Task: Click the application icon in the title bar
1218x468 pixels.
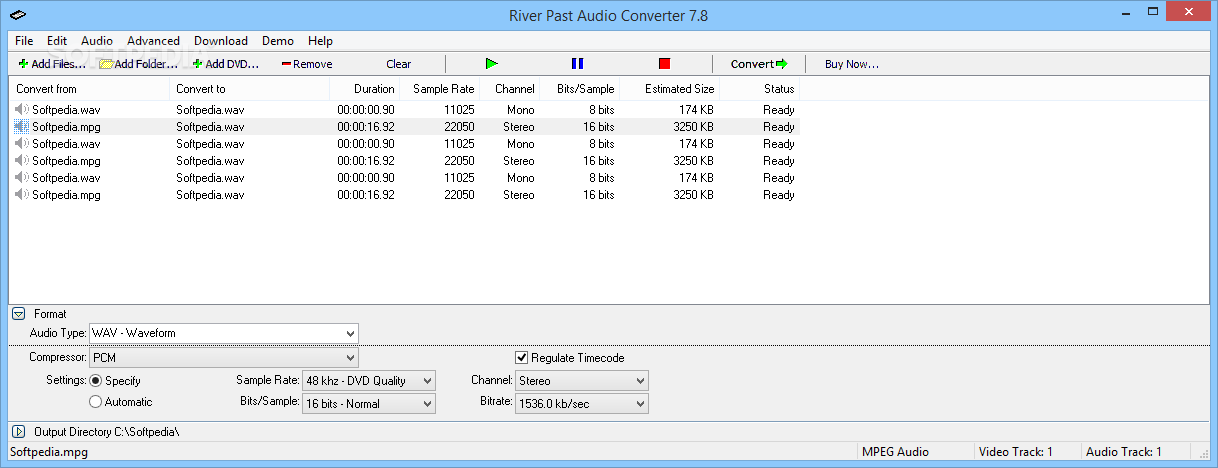Action: (19, 15)
